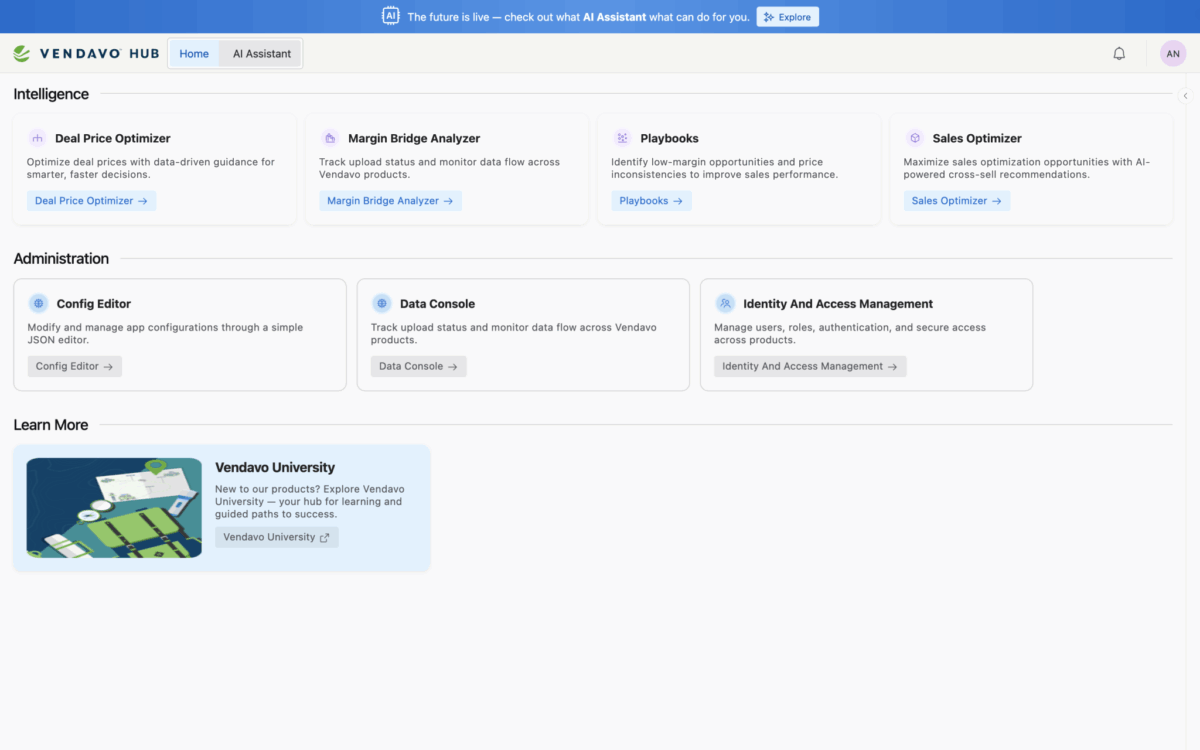The height and width of the screenshot is (750, 1200).
Task: Launch Playbooks via its arrow button
Action: [x=651, y=201]
